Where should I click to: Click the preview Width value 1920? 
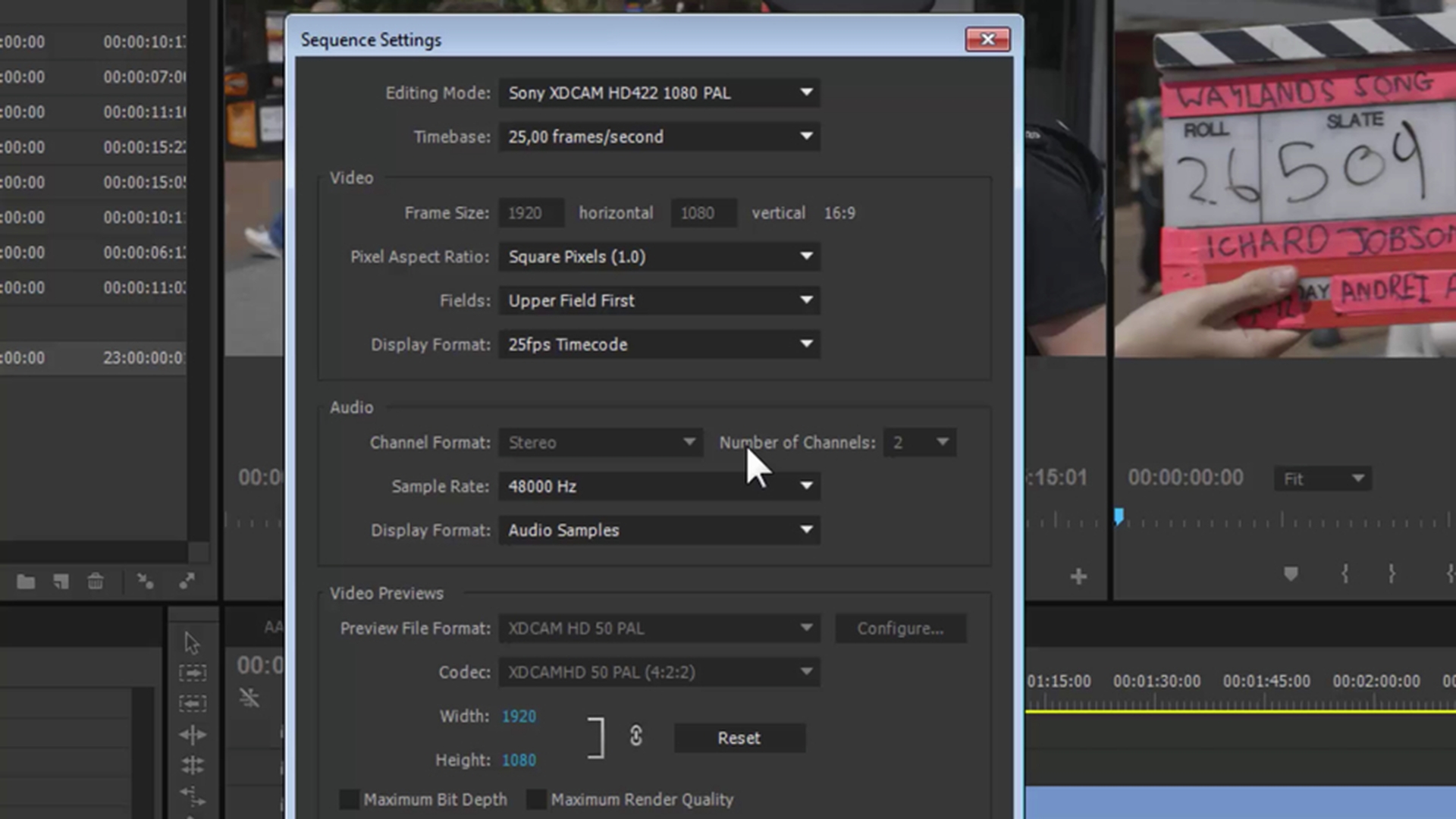coord(519,716)
